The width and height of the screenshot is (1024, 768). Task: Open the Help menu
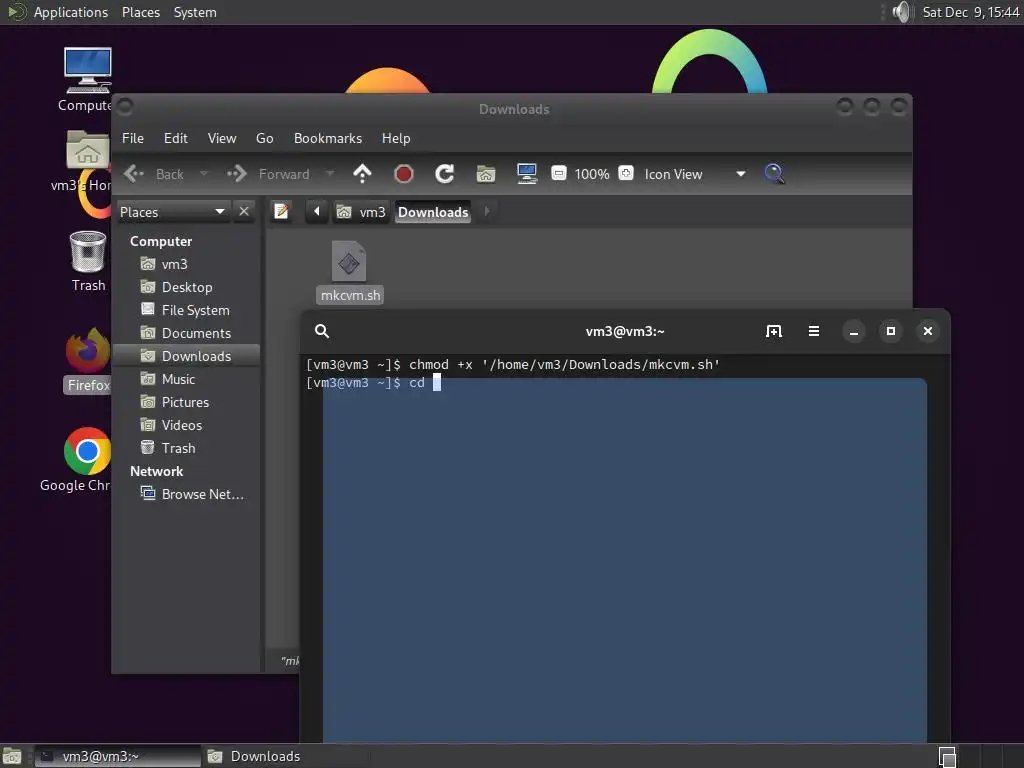[396, 138]
